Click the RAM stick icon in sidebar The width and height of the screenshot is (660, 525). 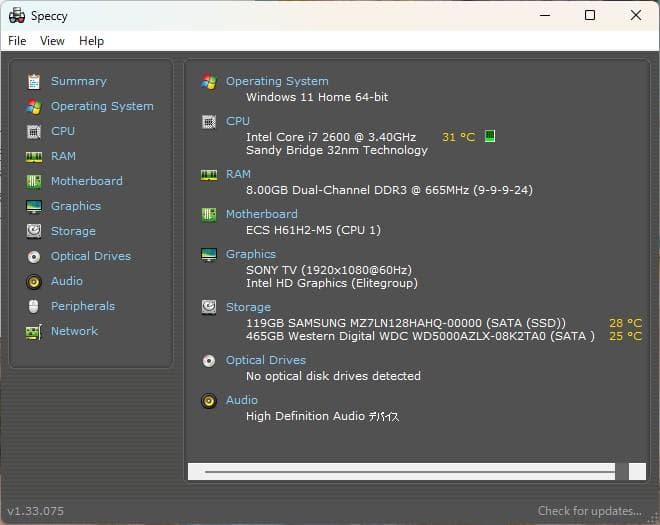coord(34,157)
